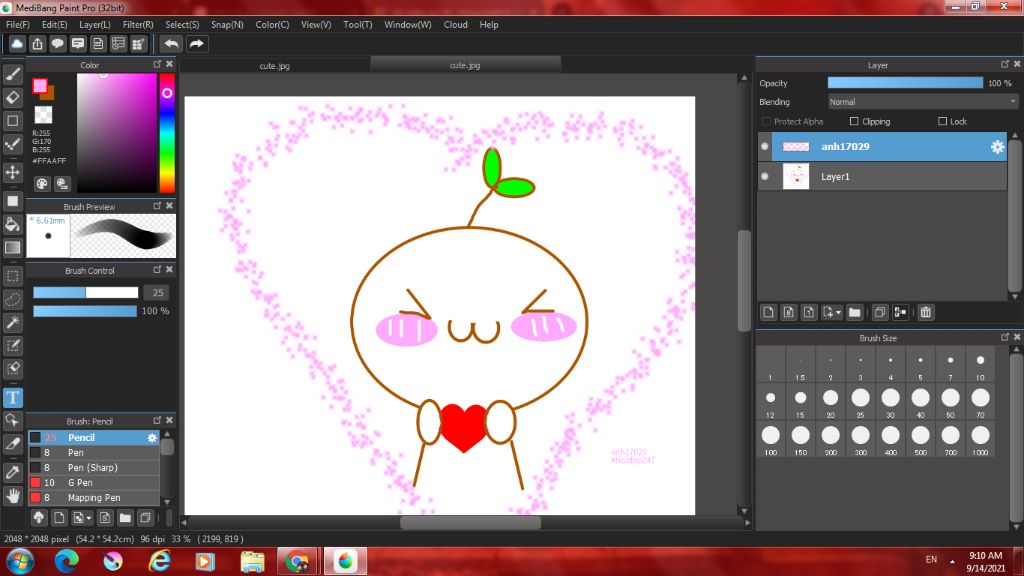Duplicate the selected layer

[880, 312]
